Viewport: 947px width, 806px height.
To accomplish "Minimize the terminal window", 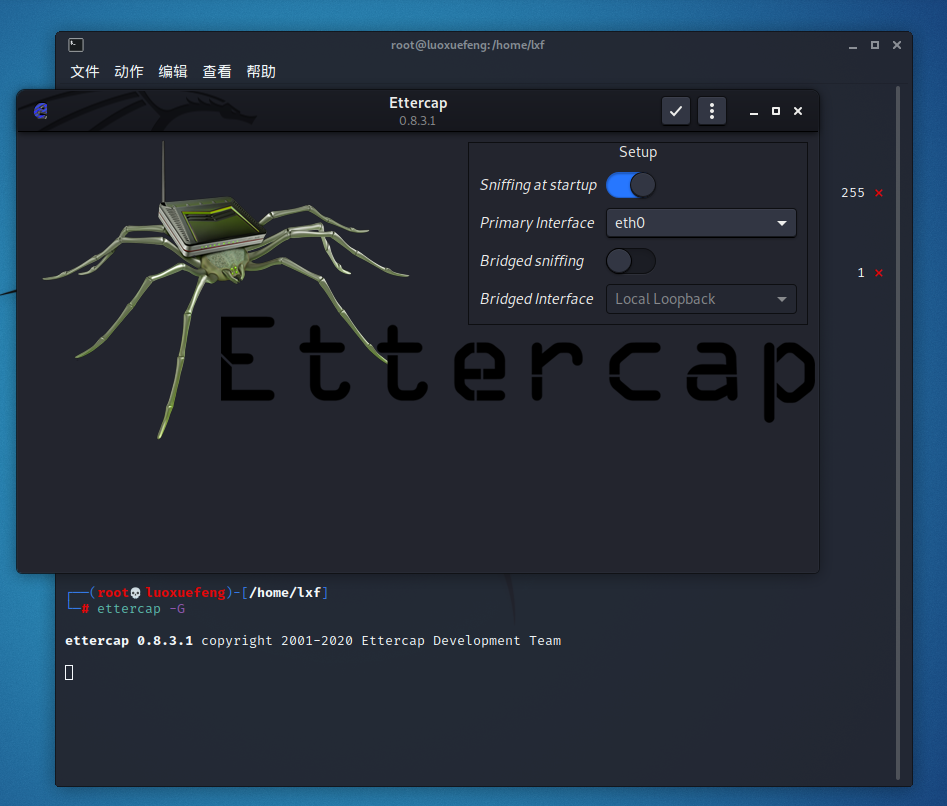I will [853, 46].
